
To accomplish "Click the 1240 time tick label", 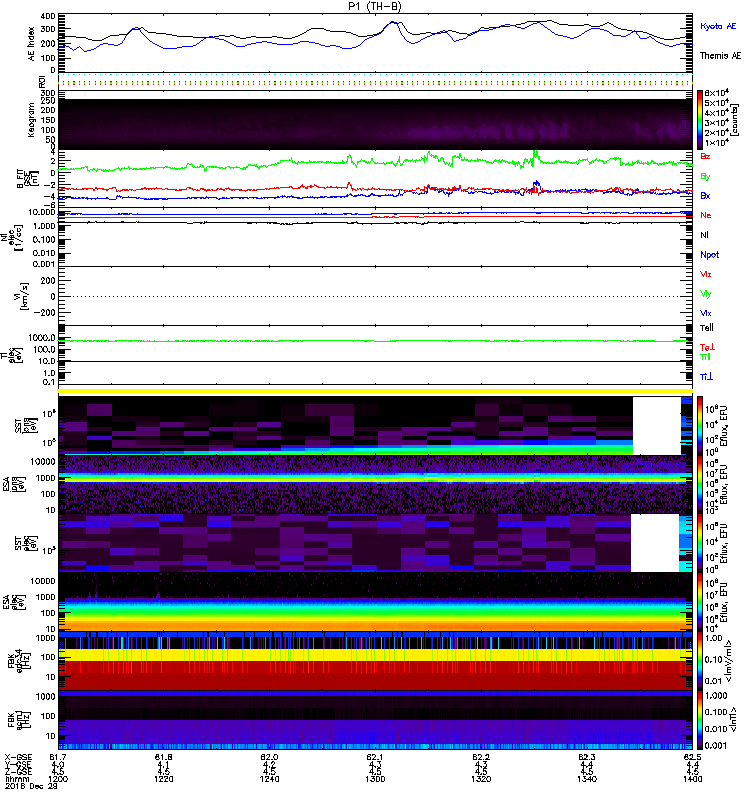I will click(x=269, y=779).
